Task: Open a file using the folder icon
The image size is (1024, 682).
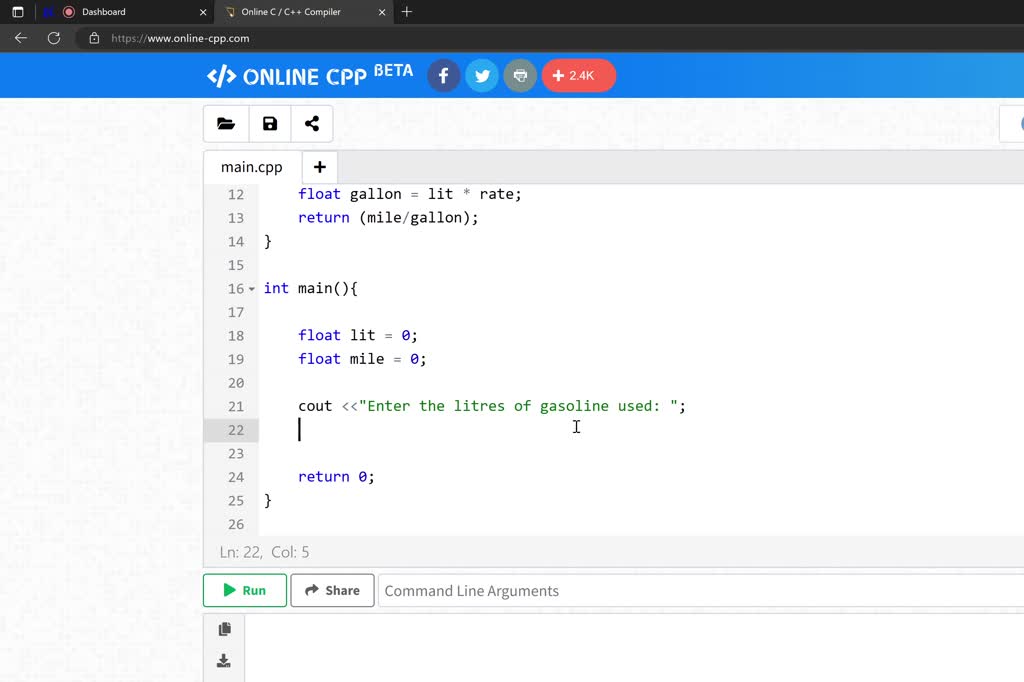Action: point(225,123)
